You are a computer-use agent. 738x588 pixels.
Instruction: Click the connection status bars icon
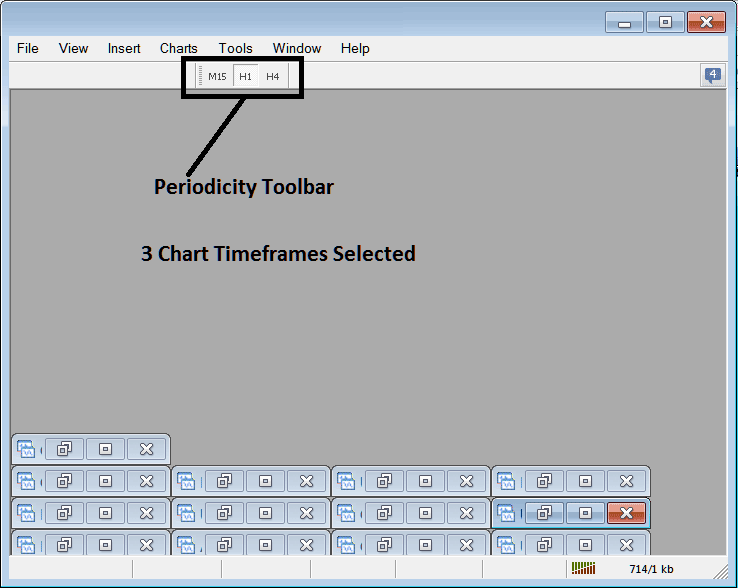coord(583,569)
